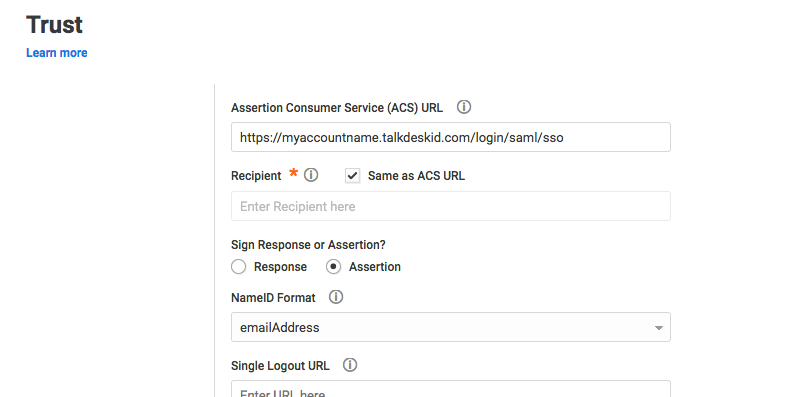
Task: Click the Same as ACS URL label text
Action: coord(416,176)
